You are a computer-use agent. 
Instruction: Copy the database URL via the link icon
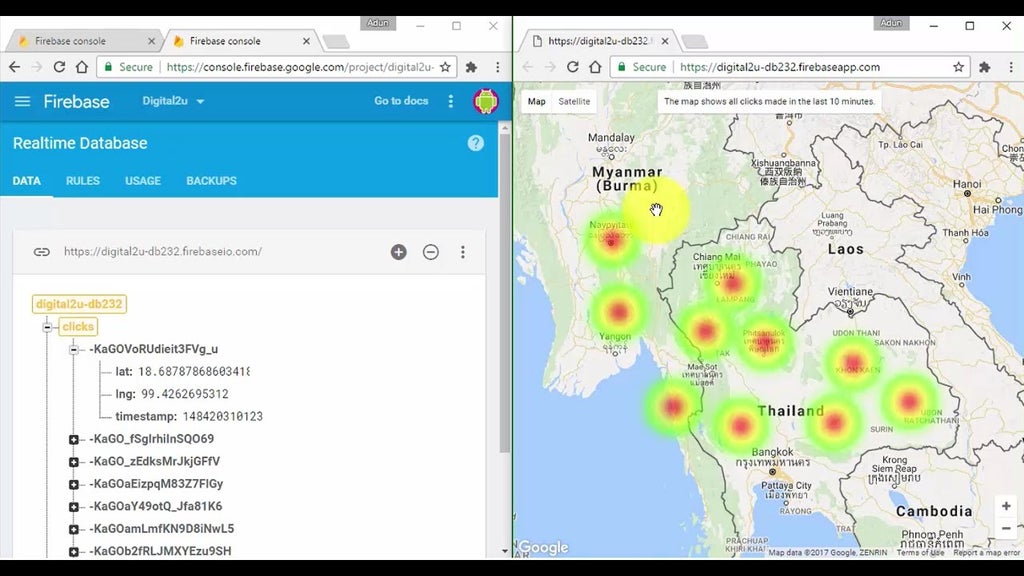pos(41,252)
